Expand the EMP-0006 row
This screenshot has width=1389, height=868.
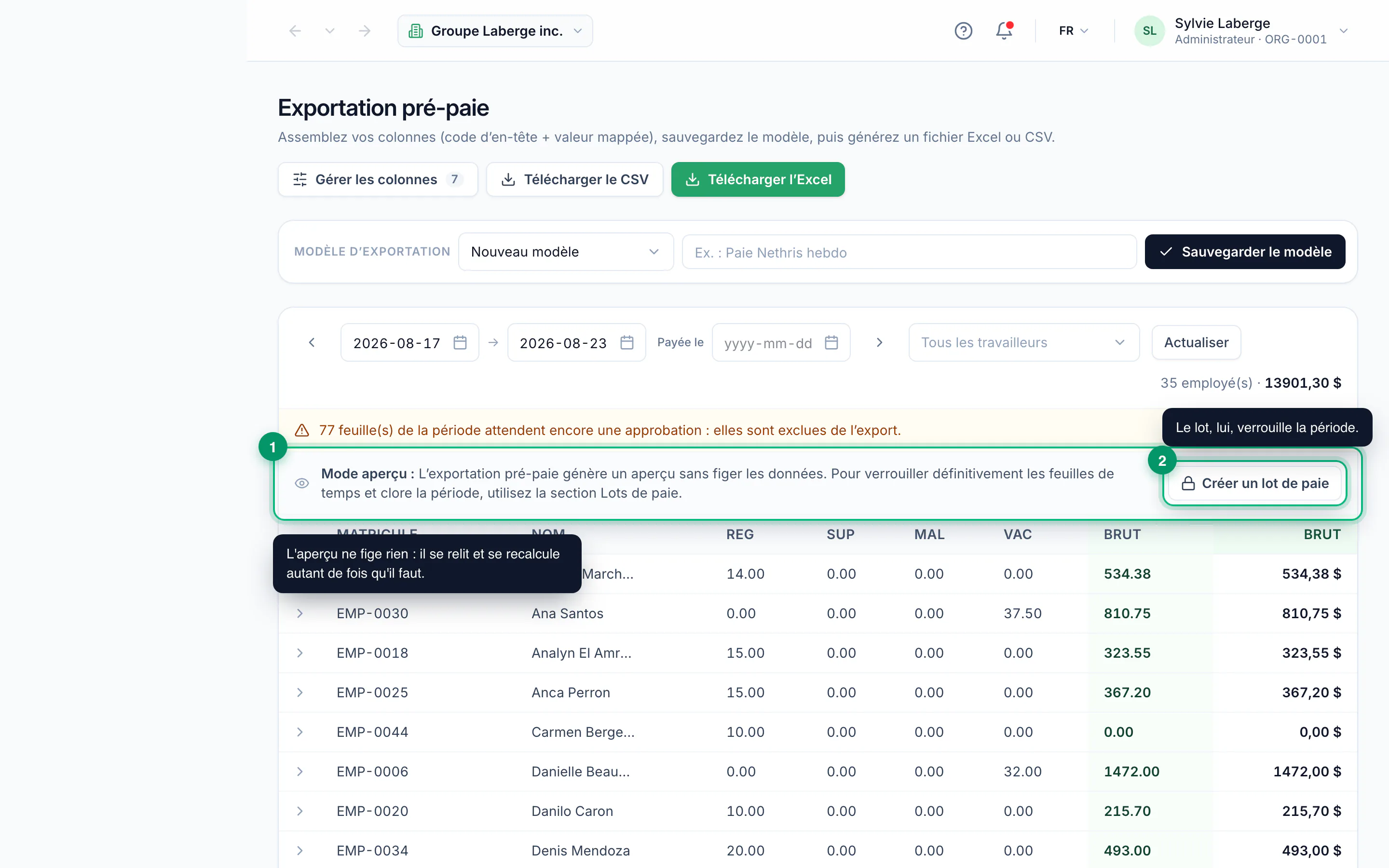click(300, 772)
